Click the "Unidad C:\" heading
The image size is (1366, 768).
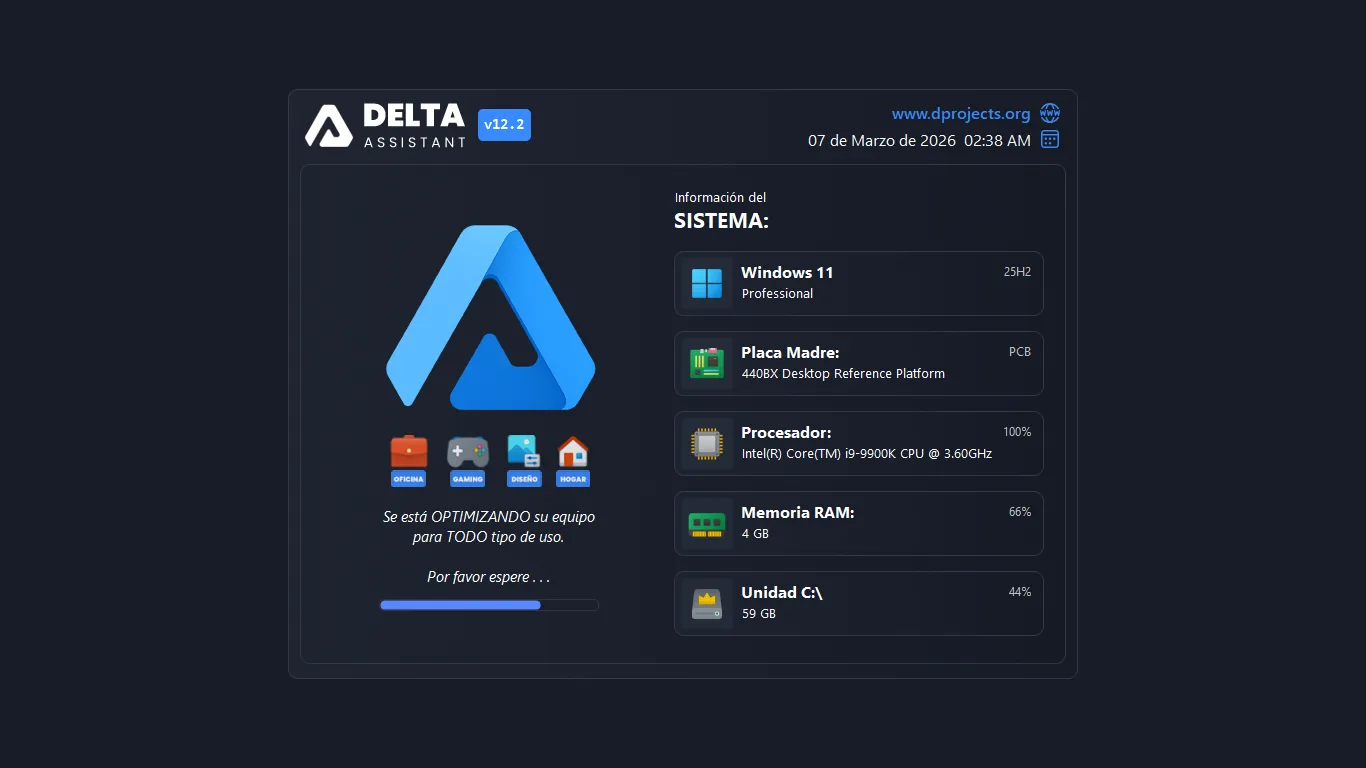coord(782,592)
